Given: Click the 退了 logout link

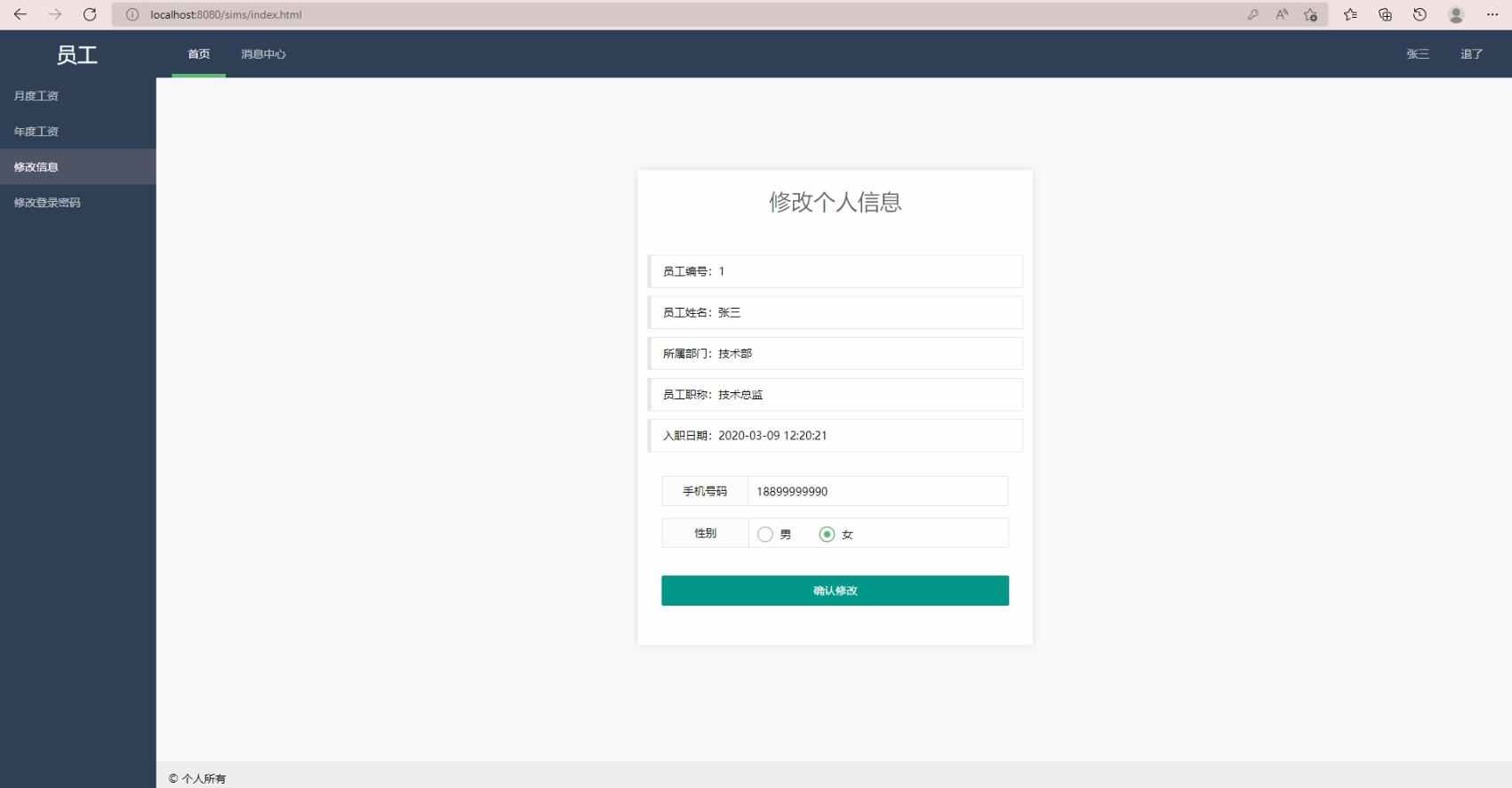Looking at the screenshot, I should pos(1472,54).
